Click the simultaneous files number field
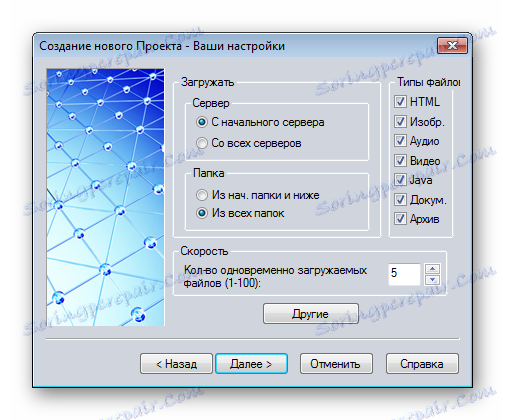This screenshot has width=505, height=420. pyautogui.click(x=404, y=274)
